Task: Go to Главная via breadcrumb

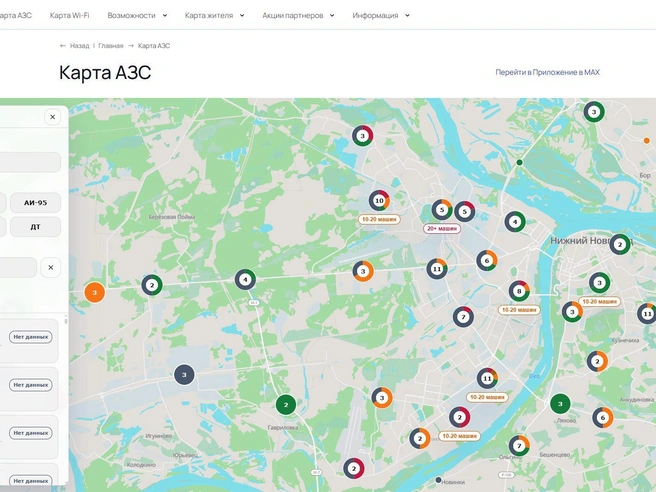Action: [x=111, y=46]
